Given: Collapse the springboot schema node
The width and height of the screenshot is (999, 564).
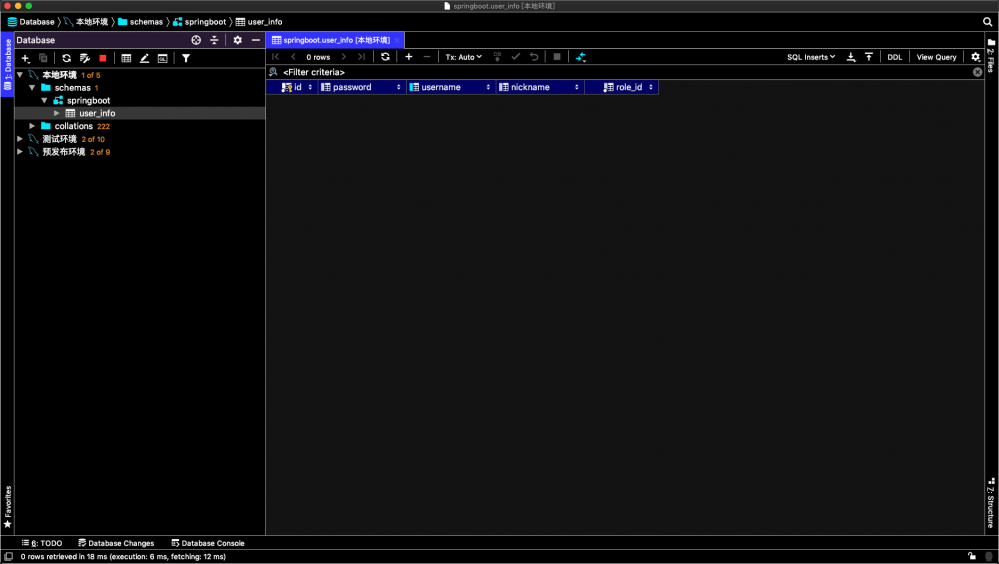Looking at the screenshot, I should (x=44, y=100).
